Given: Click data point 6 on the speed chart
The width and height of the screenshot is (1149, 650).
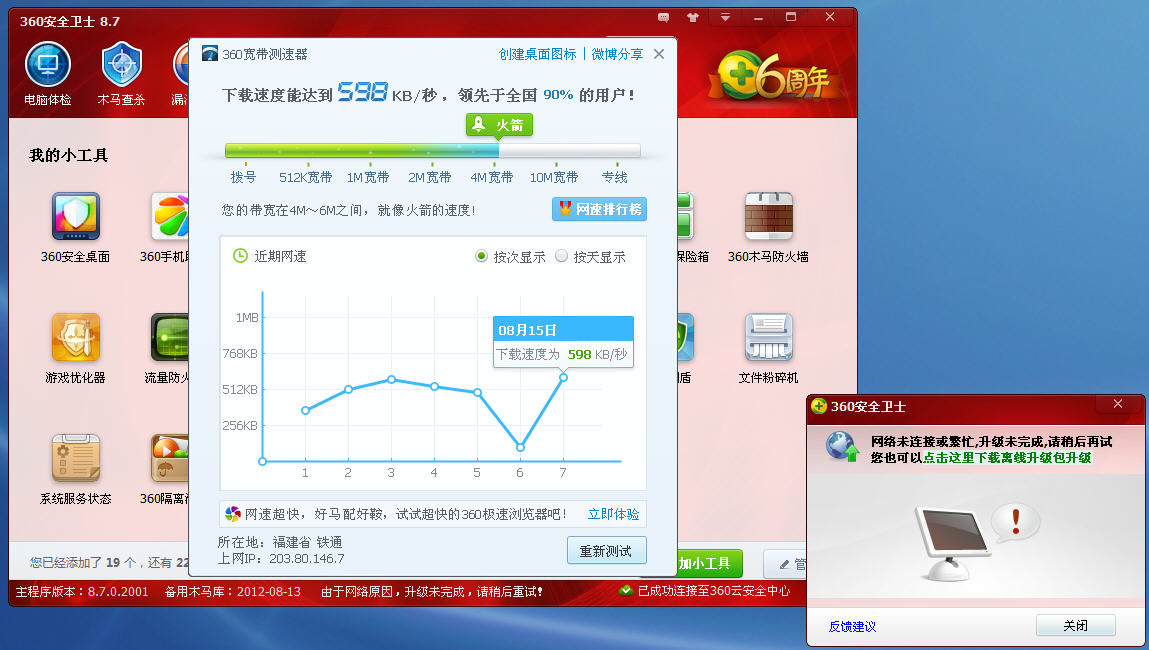Looking at the screenshot, I should (520, 447).
